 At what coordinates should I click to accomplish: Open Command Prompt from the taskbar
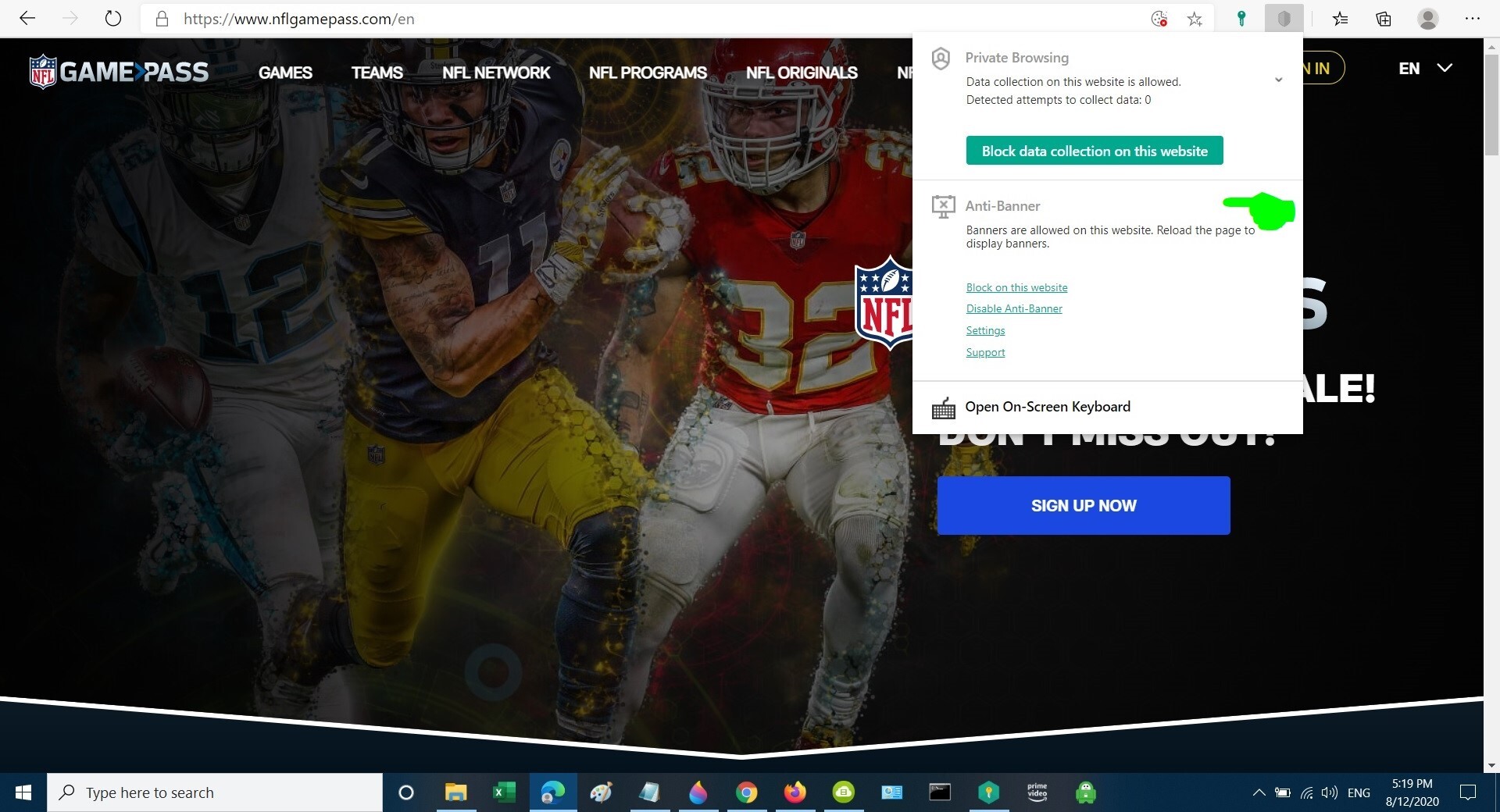click(x=940, y=792)
